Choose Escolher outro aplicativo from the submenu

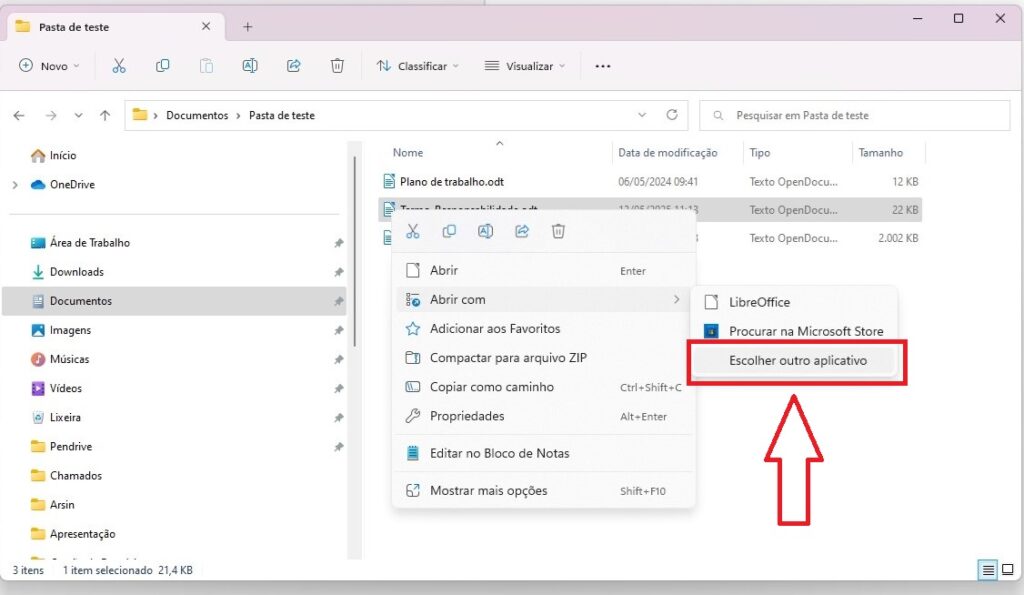797,361
